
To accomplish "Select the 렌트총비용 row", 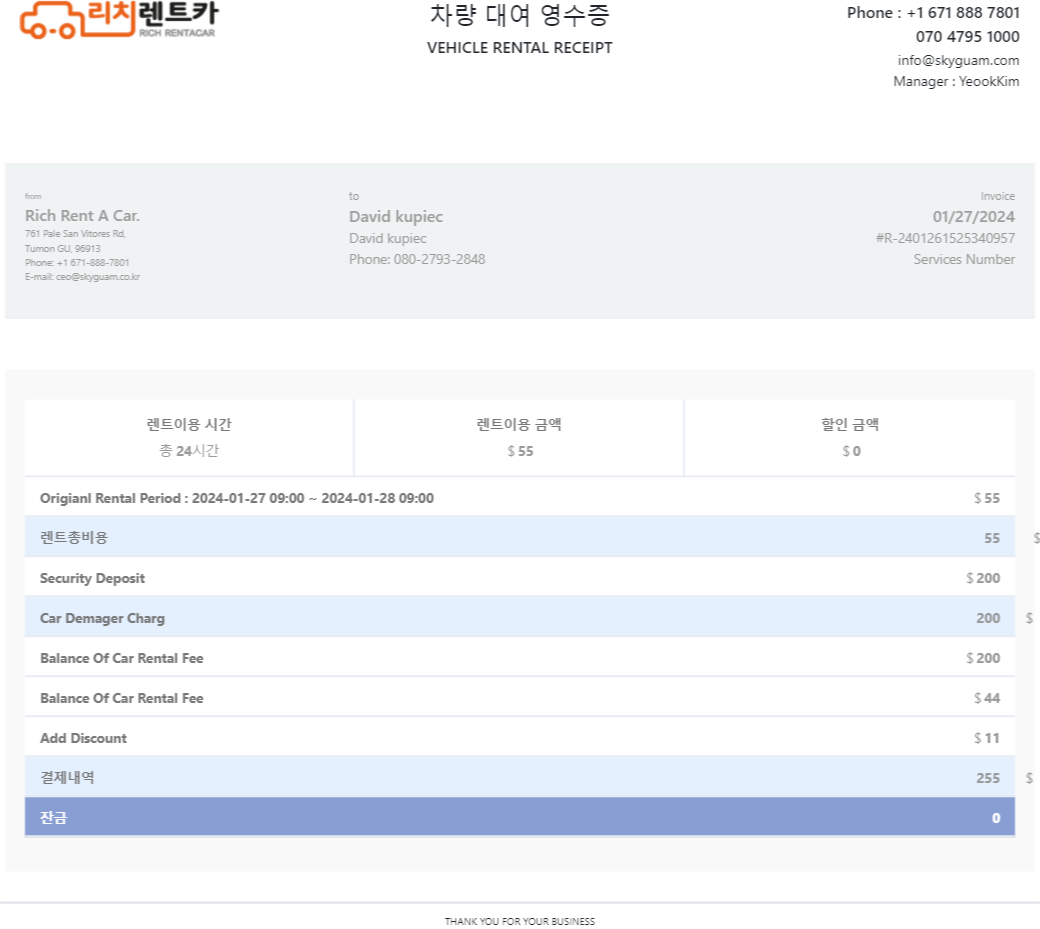I will (x=519, y=538).
